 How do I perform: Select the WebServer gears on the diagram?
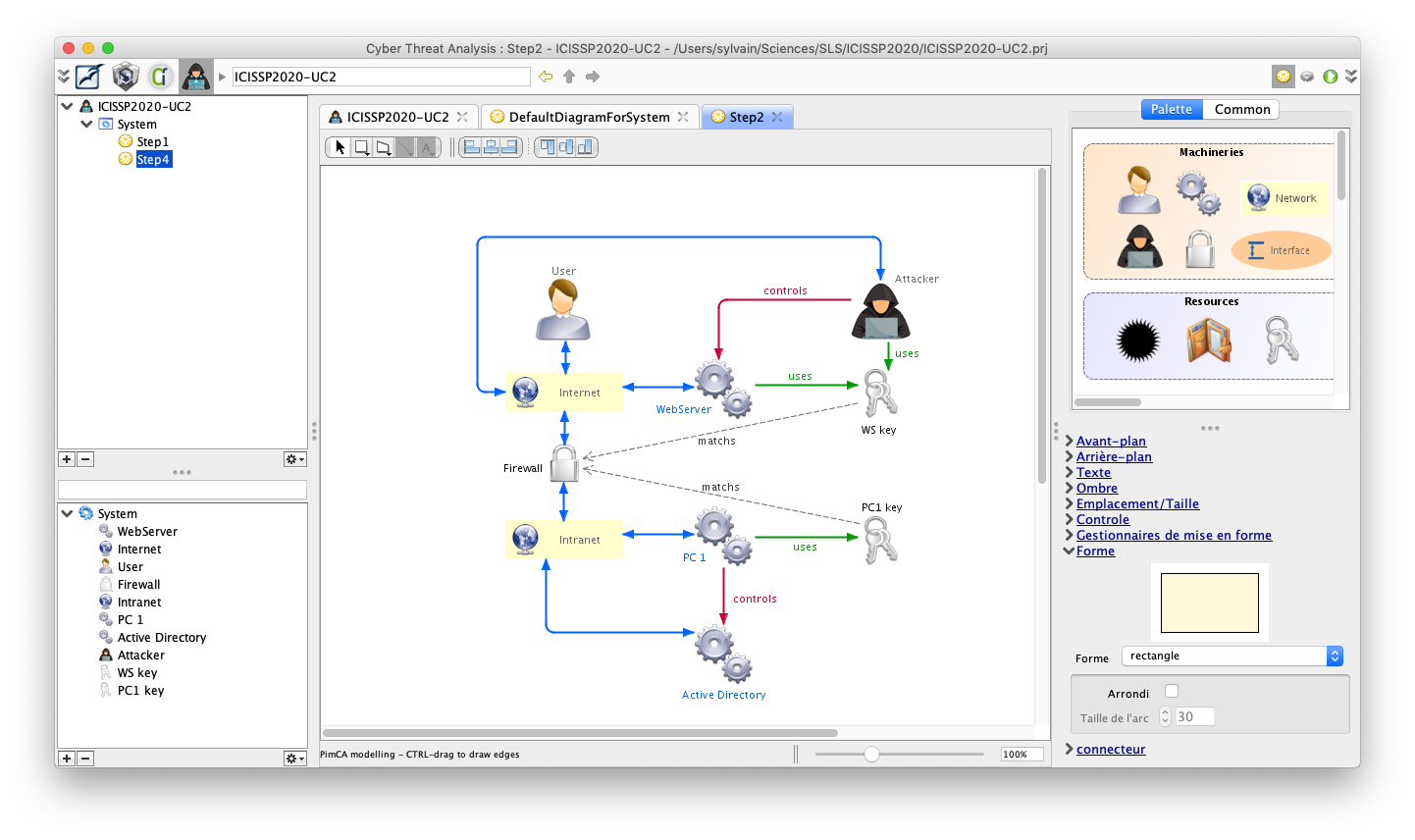723,389
